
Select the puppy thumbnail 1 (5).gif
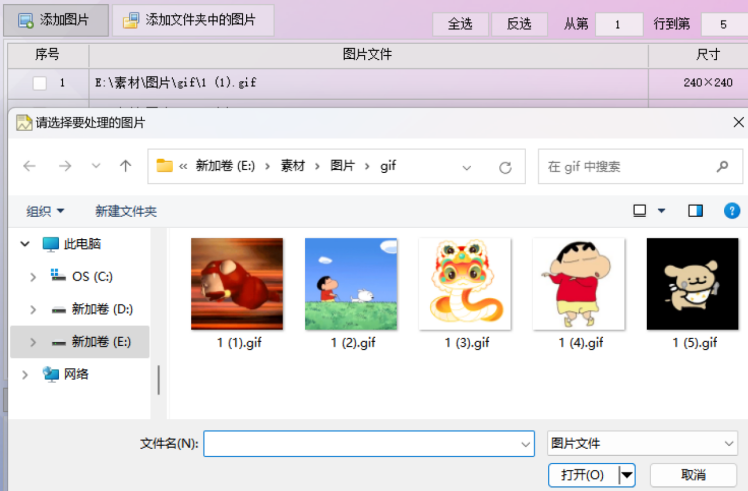coord(693,284)
